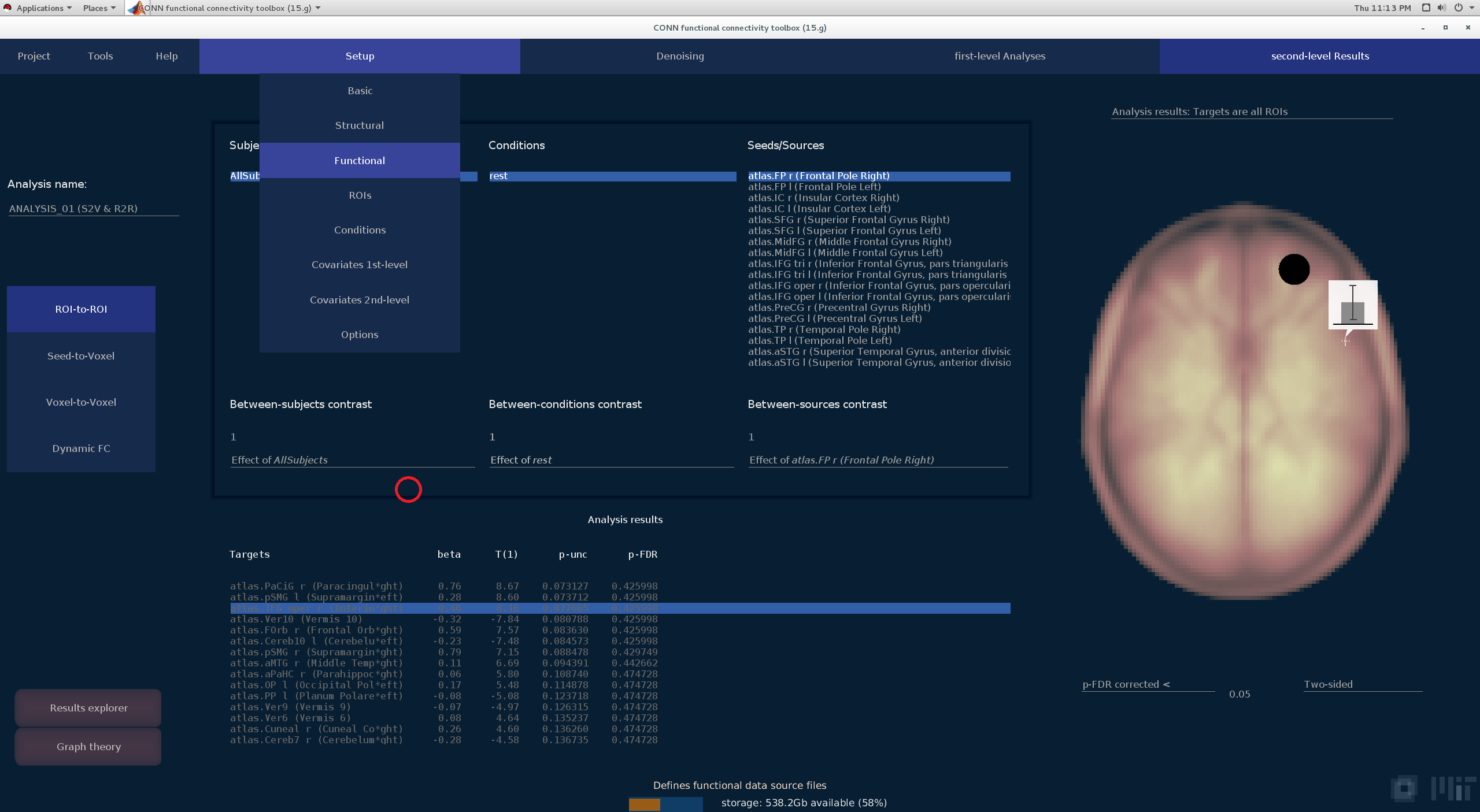Open the p-FDR corrected threshold dropdown

coord(1148,684)
